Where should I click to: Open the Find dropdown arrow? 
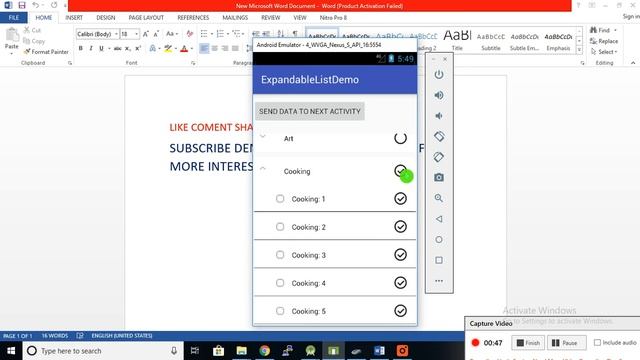[615, 30]
